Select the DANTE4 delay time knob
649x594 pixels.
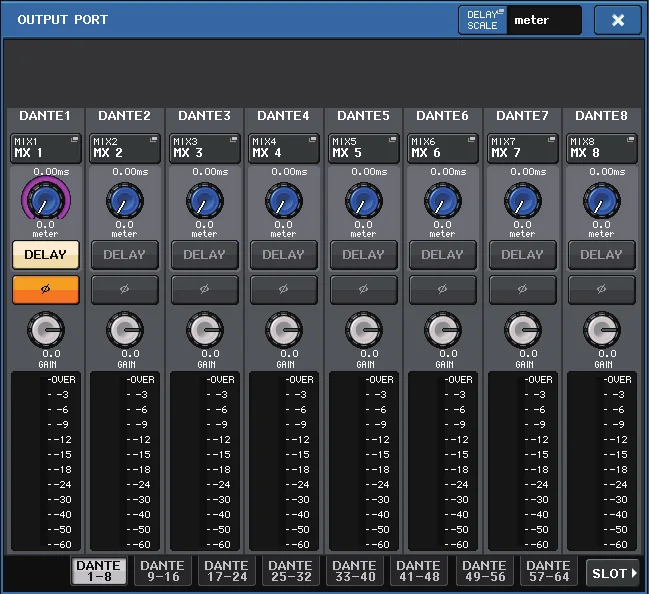tap(284, 201)
